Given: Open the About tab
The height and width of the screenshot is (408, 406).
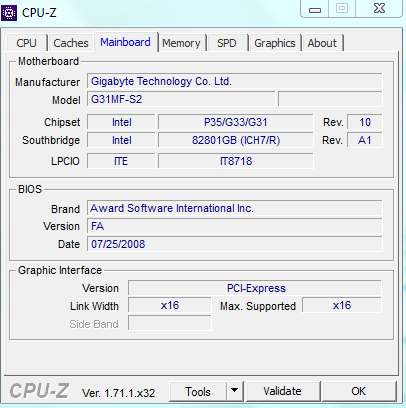Looking at the screenshot, I should 322,43.
